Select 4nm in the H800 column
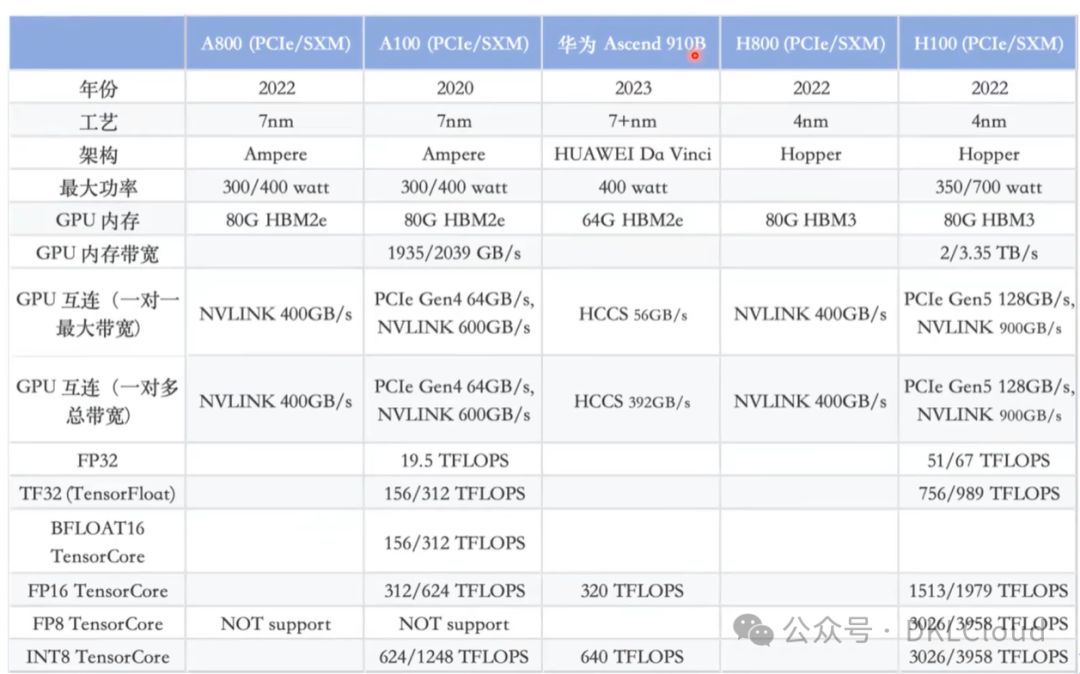This screenshot has height=674, width=1080. 811,121
